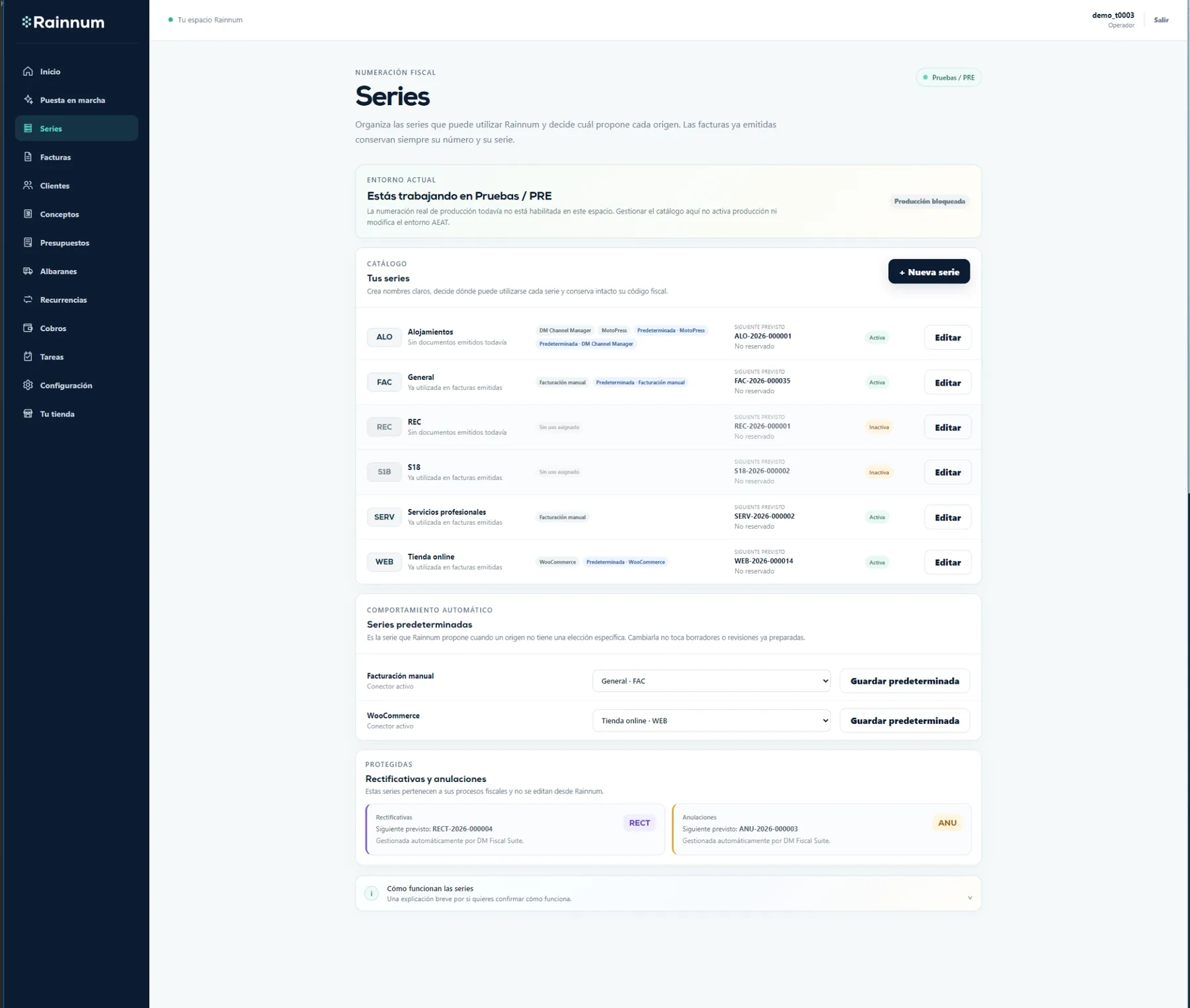Click the demo_t0003 user label
The image size is (1190, 1008).
[1113, 15]
